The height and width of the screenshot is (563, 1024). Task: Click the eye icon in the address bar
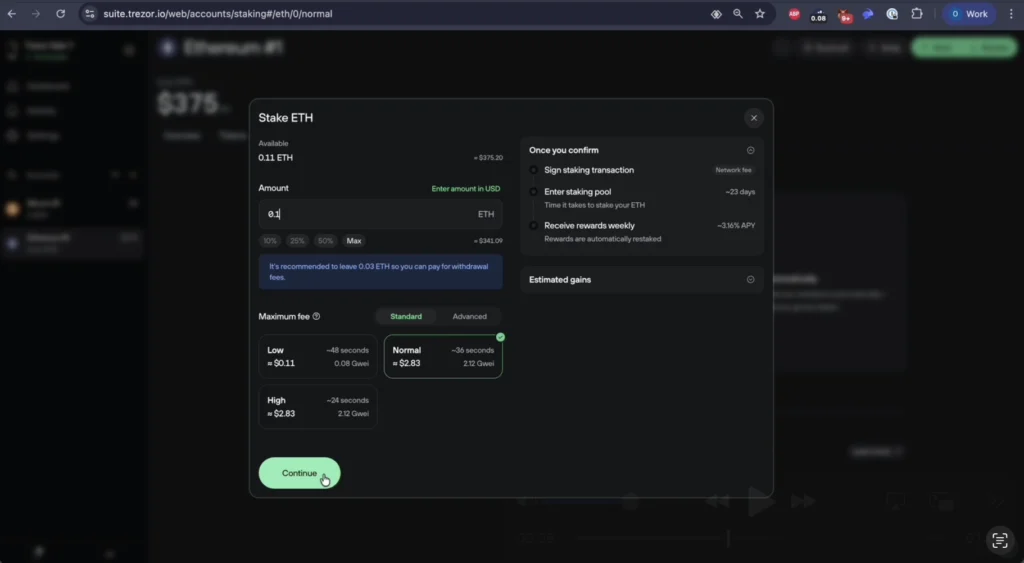click(715, 14)
